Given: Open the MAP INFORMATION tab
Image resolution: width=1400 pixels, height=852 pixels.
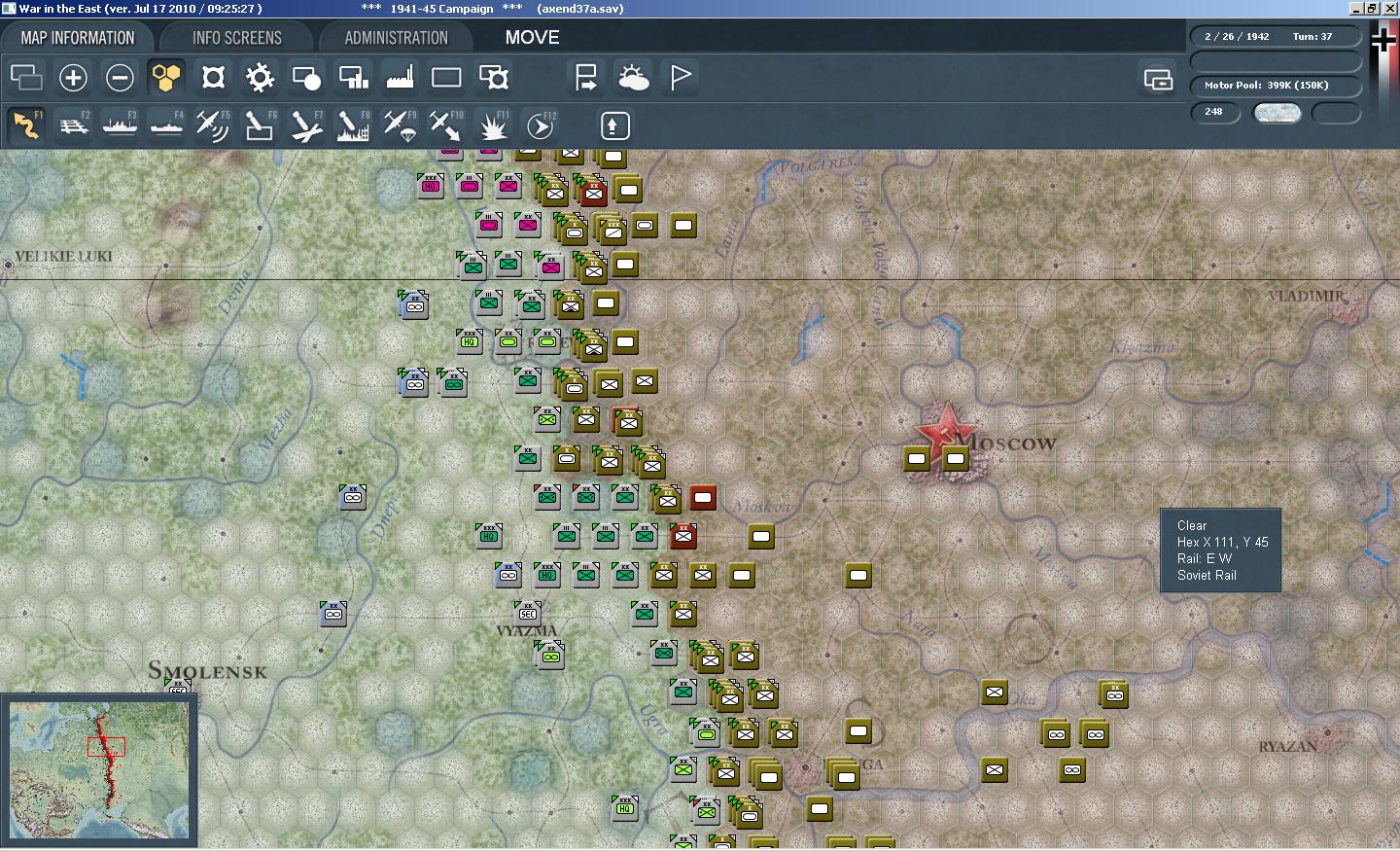Looking at the screenshot, I should (78, 38).
